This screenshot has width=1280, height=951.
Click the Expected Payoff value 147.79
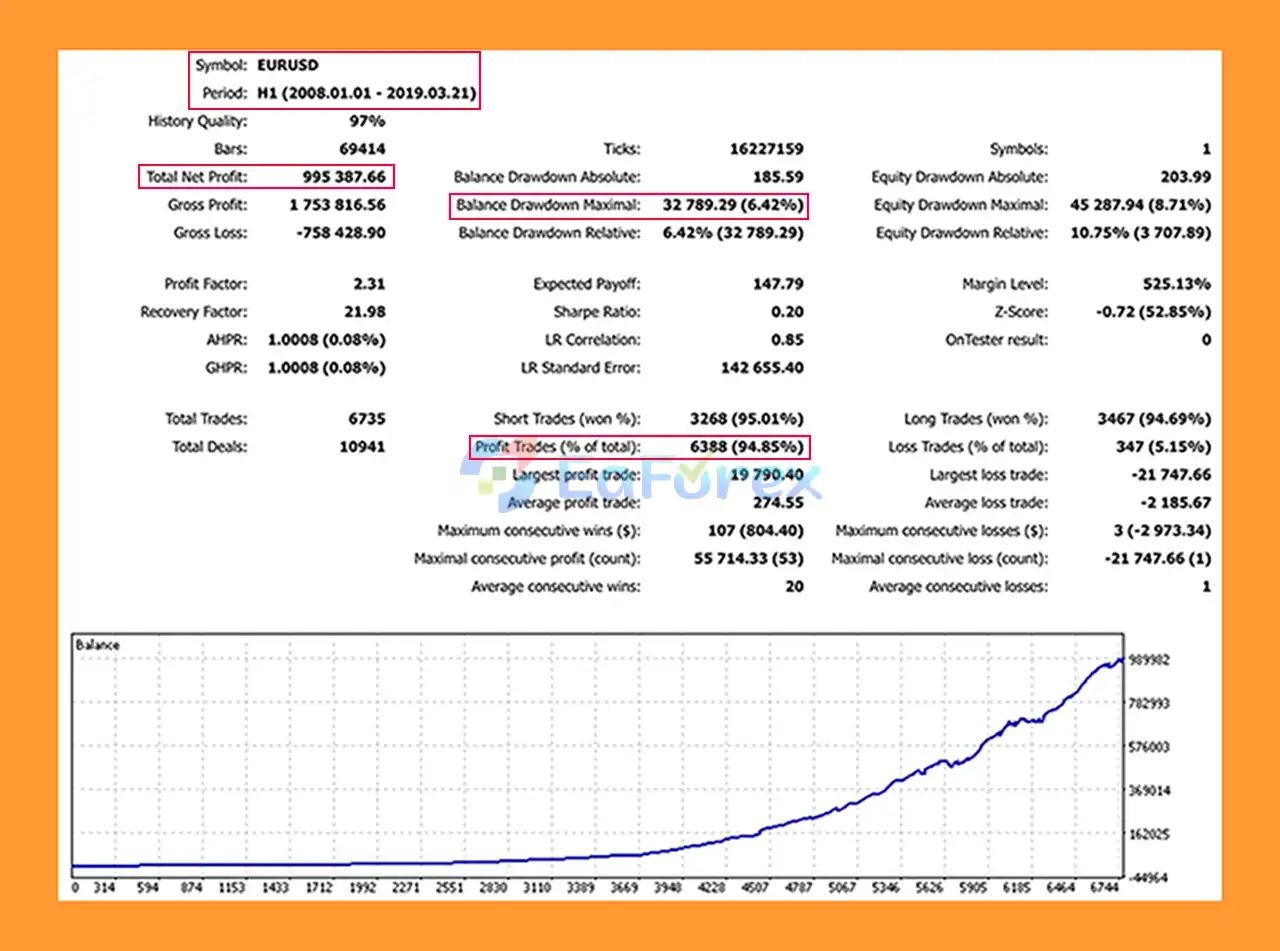coord(778,284)
